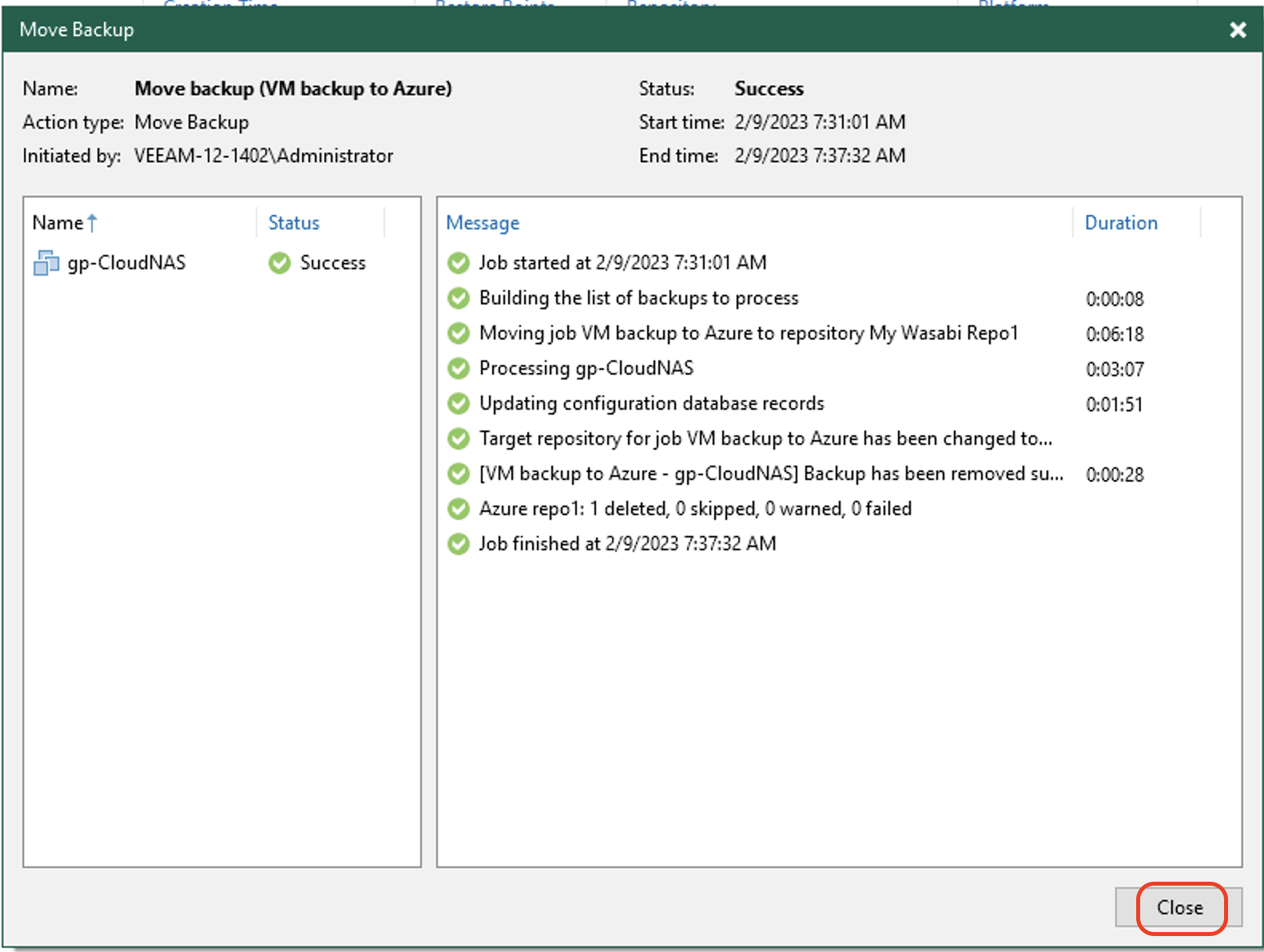The width and height of the screenshot is (1264, 952).
Task: Click the check icon beside Job started
Action: pyautogui.click(x=459, y=263)
